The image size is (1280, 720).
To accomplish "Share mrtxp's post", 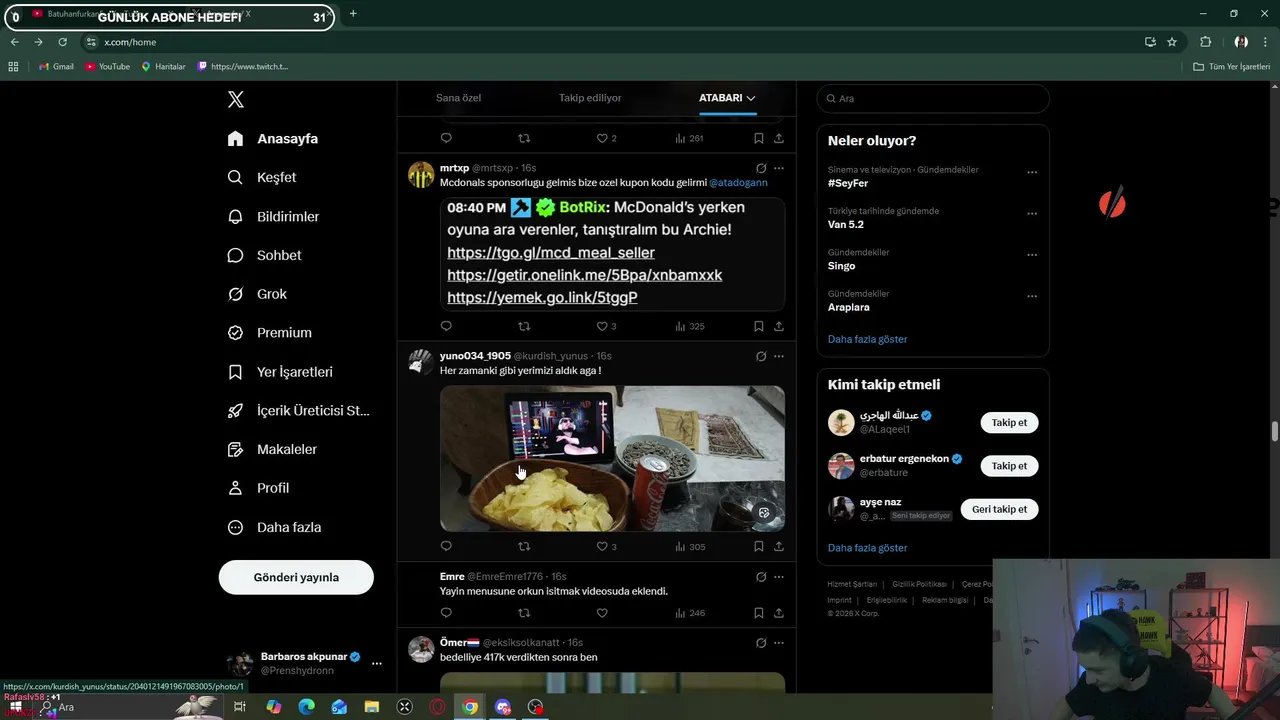I will 779,326.
